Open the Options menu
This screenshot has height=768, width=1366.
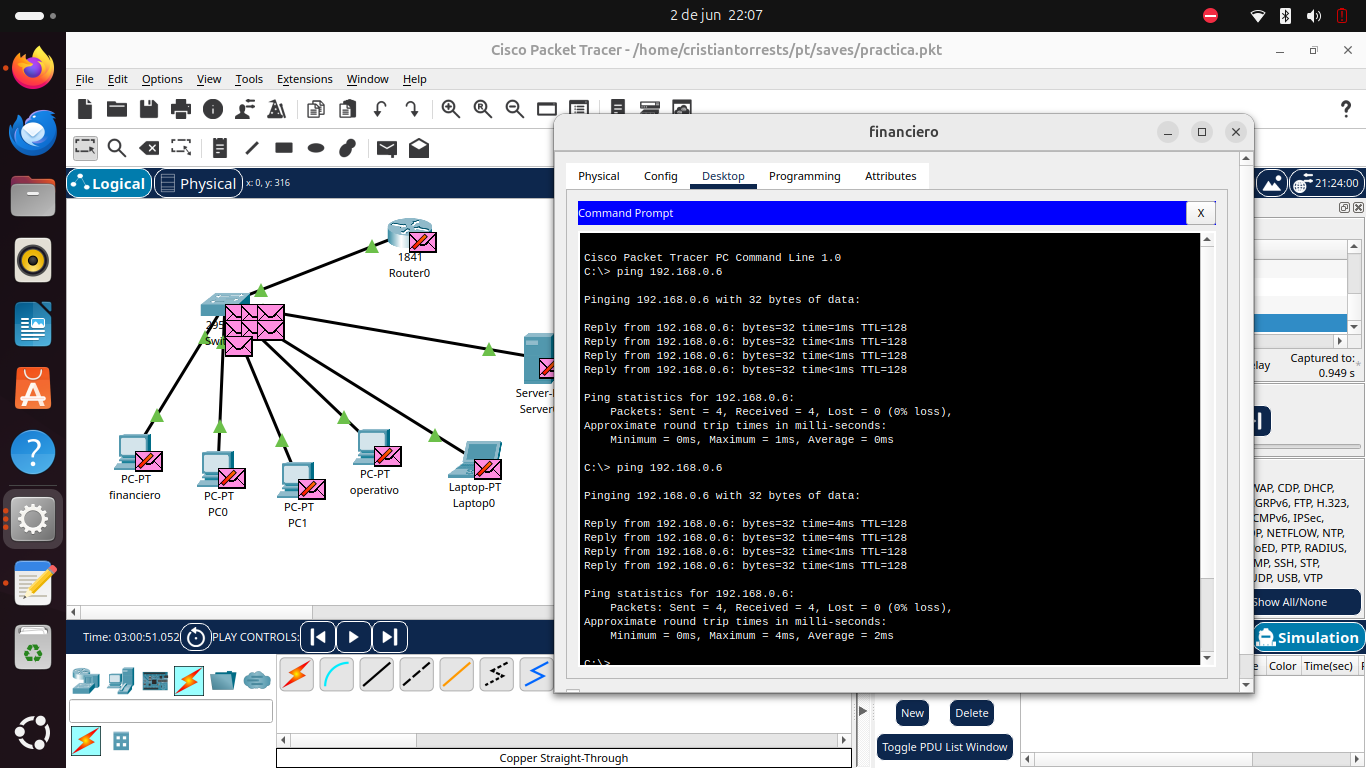point(162,79)
